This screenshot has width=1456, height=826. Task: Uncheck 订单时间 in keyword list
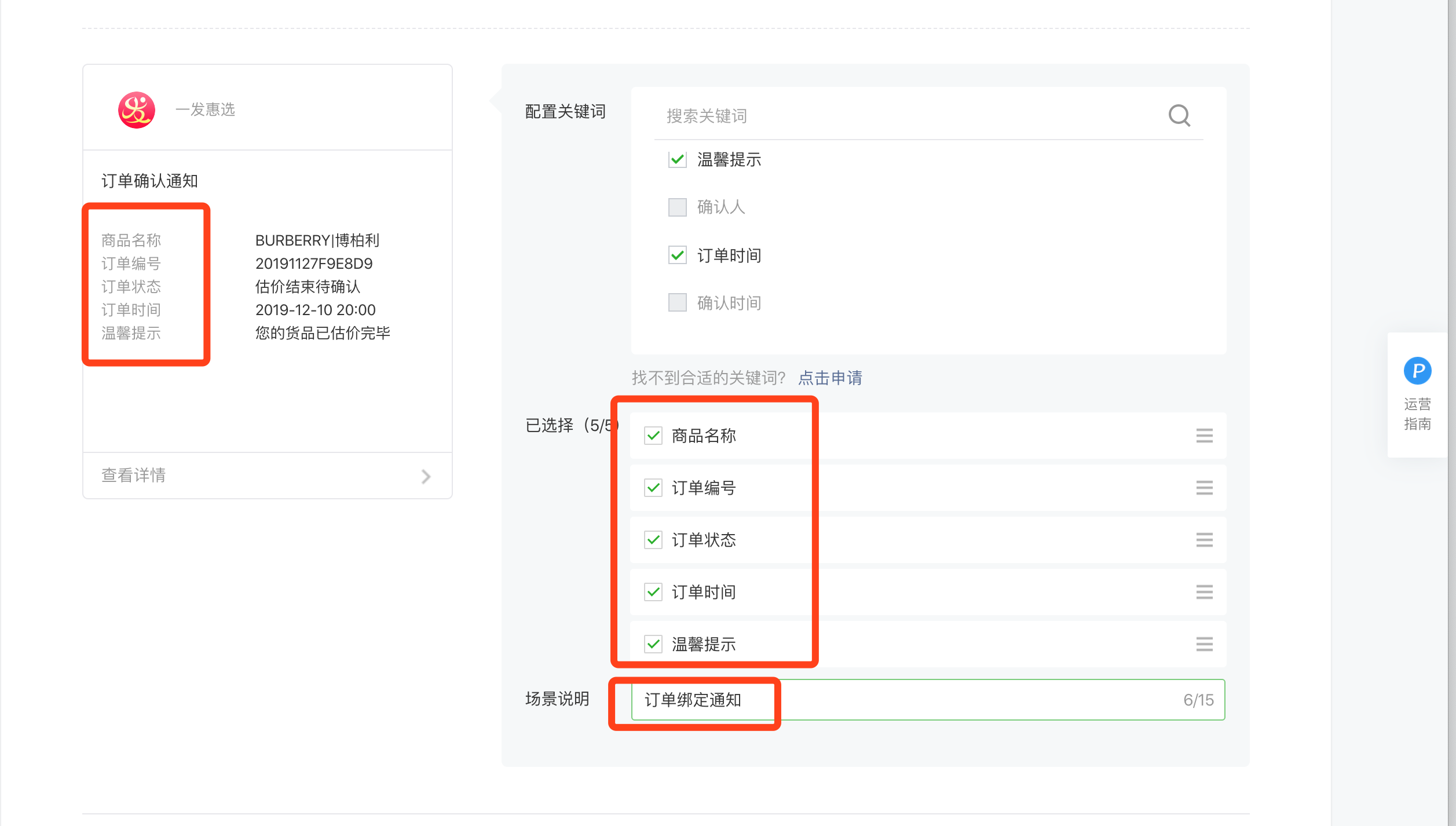click(x=677, y=255)
